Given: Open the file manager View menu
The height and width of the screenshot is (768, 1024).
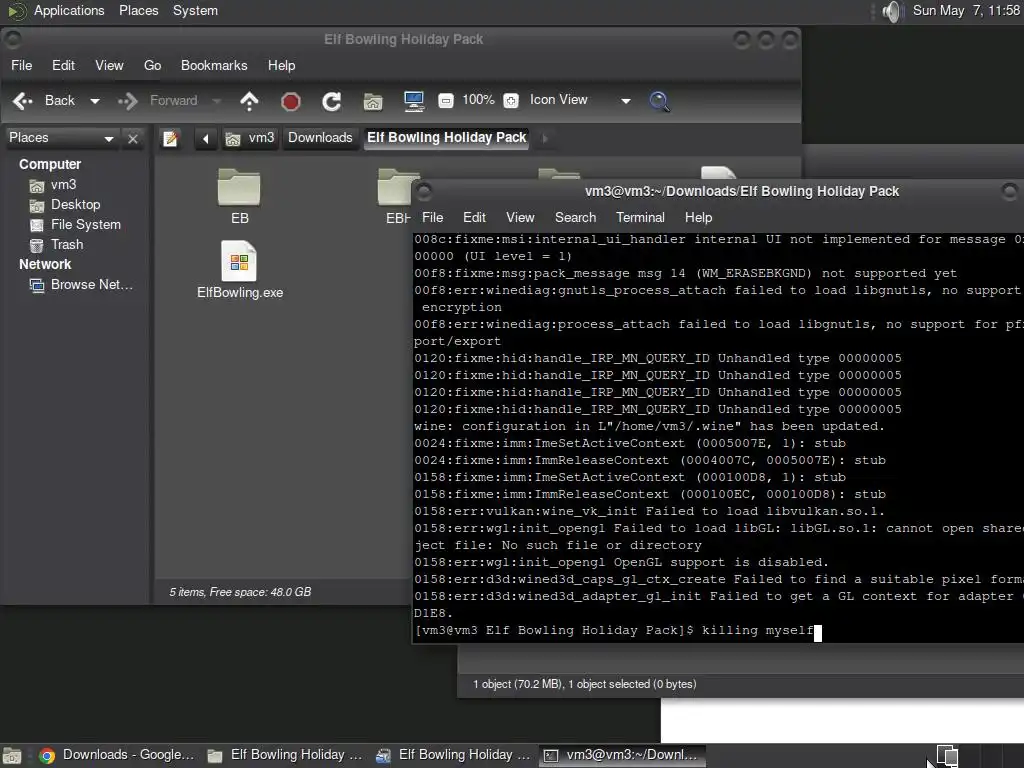Looking at the screenshot, I should pos(109,65).
